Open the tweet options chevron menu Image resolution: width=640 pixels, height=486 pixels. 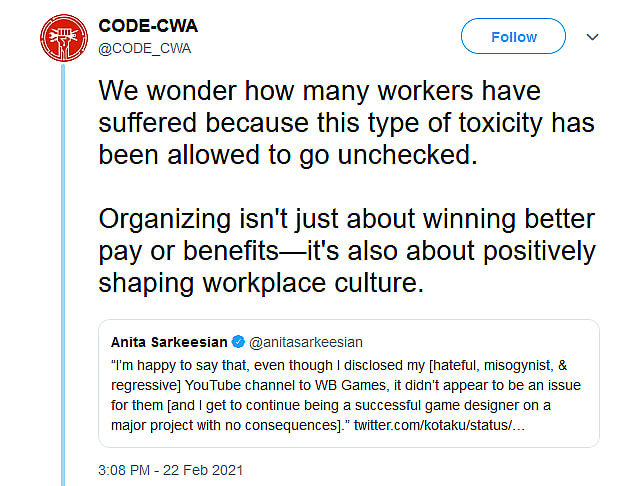[x=592, y=37]
